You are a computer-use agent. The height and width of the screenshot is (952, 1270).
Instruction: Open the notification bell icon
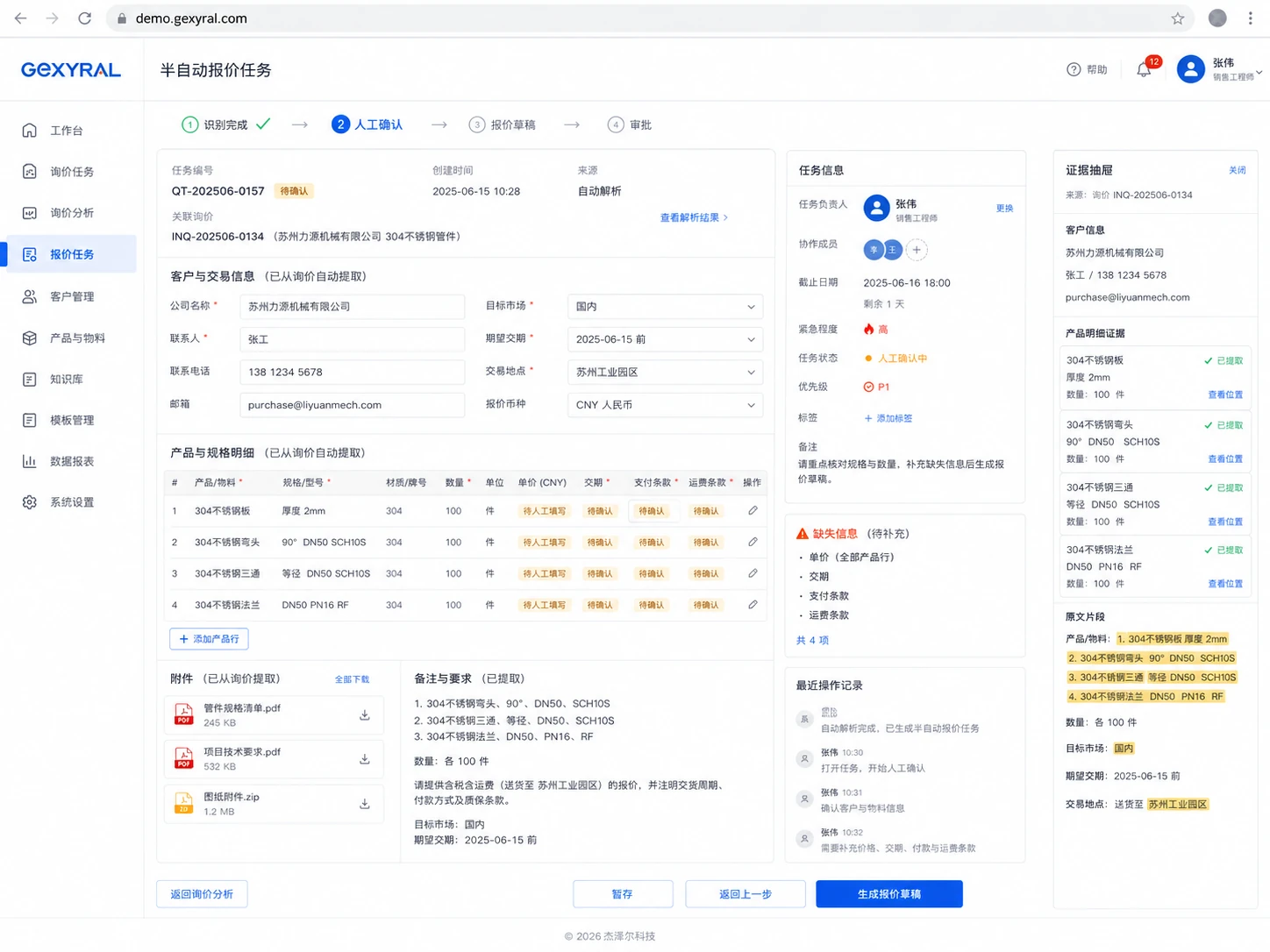pyautogui.click(x=1144, y=69)
